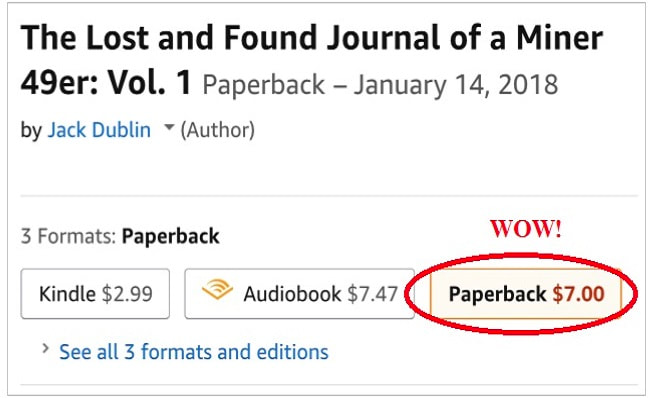Choose the Audiobook $7.47 format
This screenshot has height=398, width=651.
(x=299, y=294)
